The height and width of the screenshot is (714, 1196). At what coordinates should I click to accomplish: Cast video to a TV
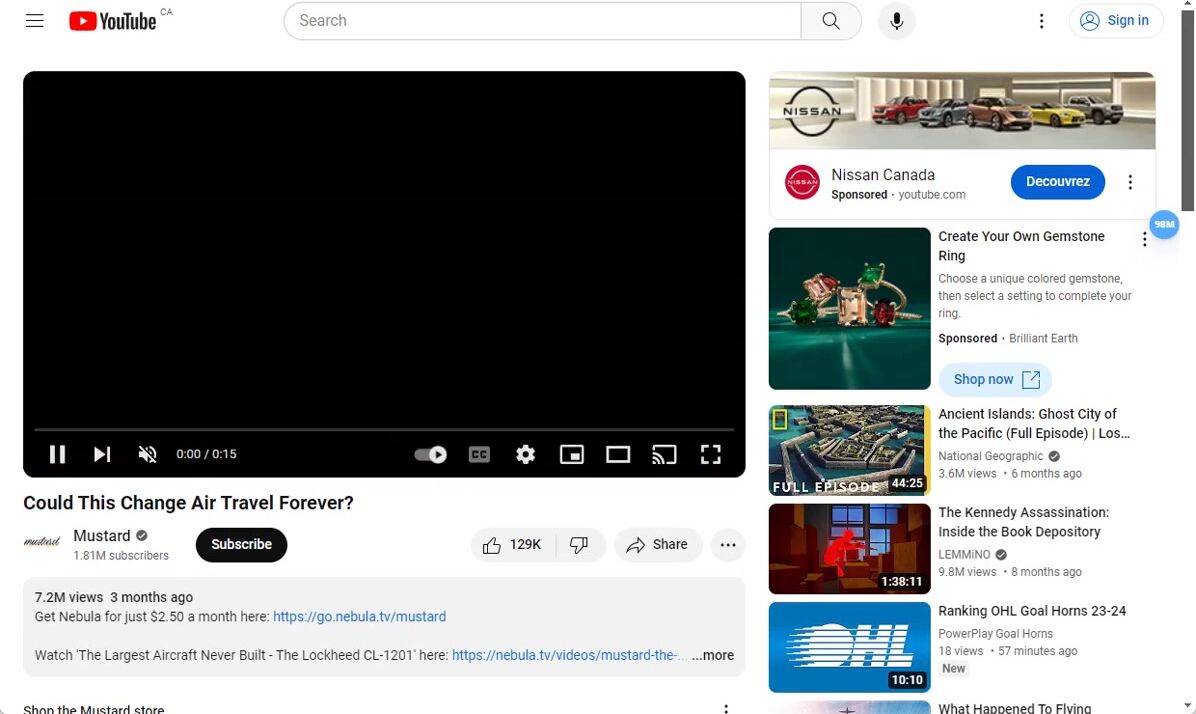(x=664, y=455)
